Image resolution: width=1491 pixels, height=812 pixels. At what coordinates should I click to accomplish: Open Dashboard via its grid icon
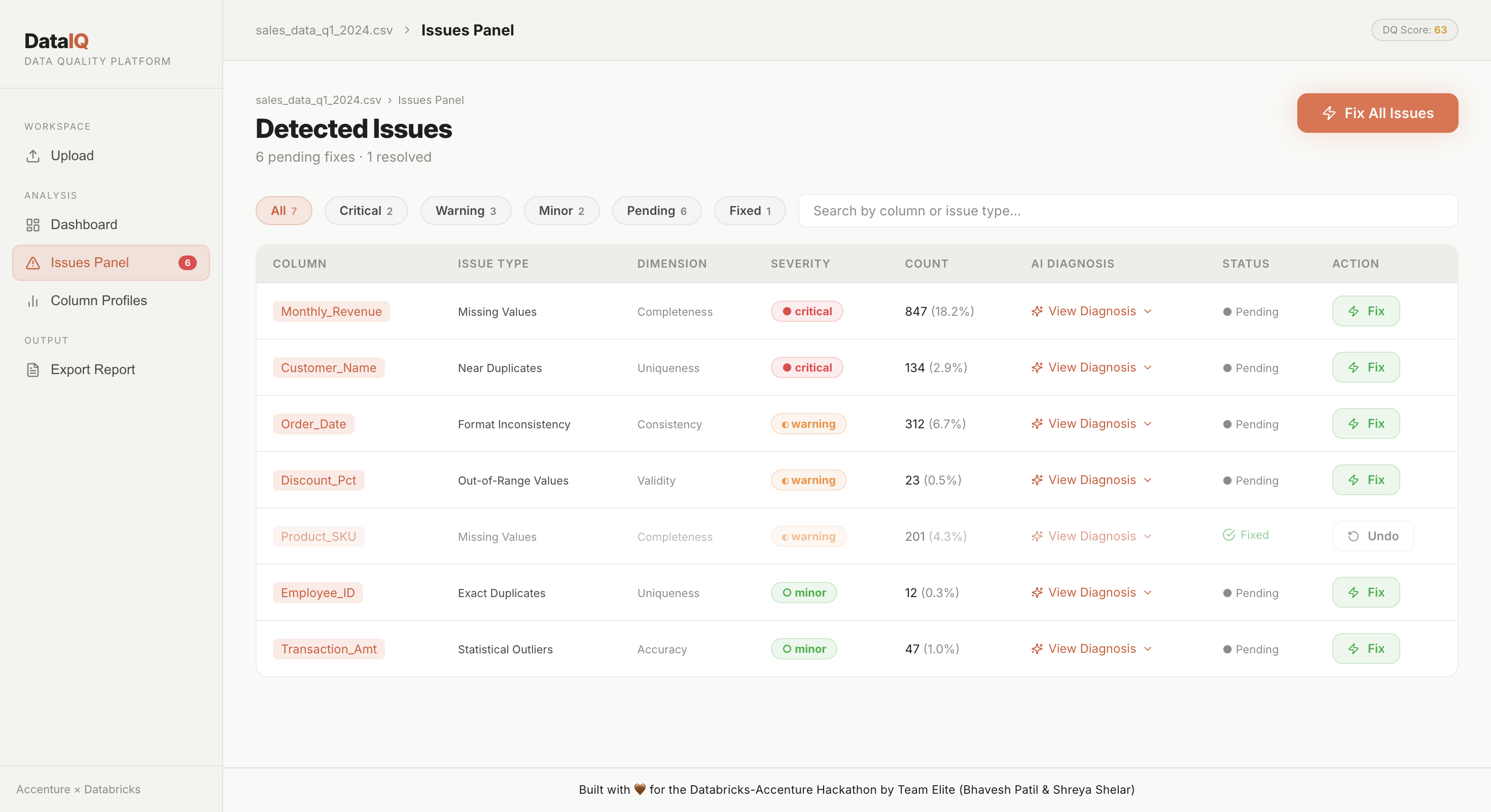point(33,225)
